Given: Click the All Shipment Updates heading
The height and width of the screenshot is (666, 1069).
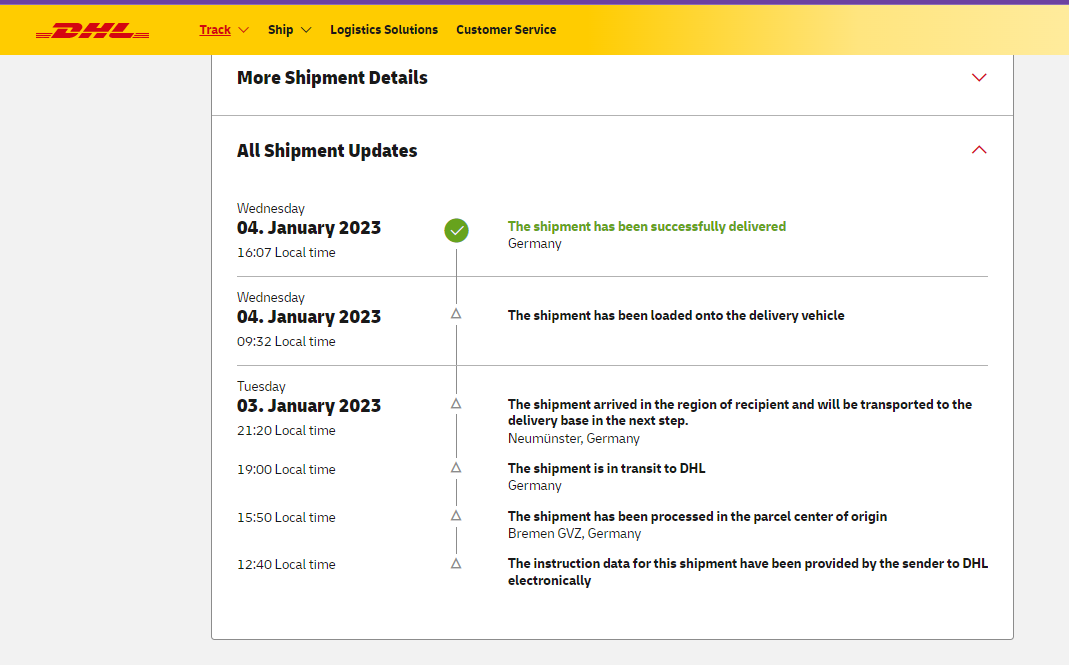Looking at the screenshot, I should point(327,151).
